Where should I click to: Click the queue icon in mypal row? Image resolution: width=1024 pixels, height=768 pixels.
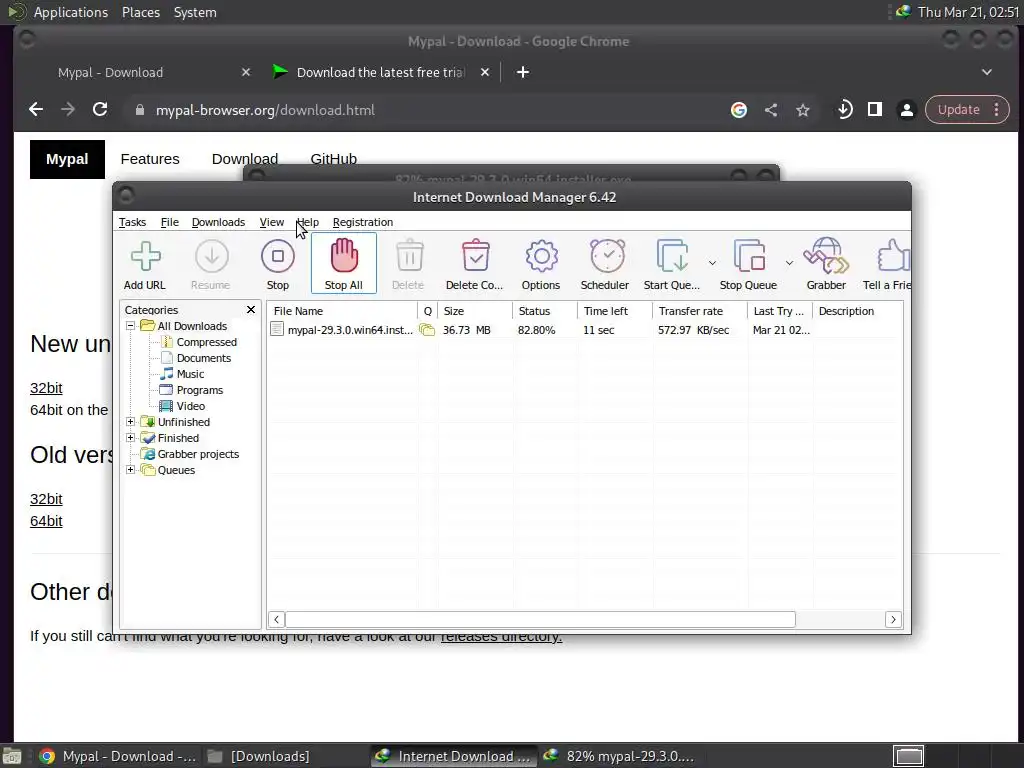click(x=427, y=330)
